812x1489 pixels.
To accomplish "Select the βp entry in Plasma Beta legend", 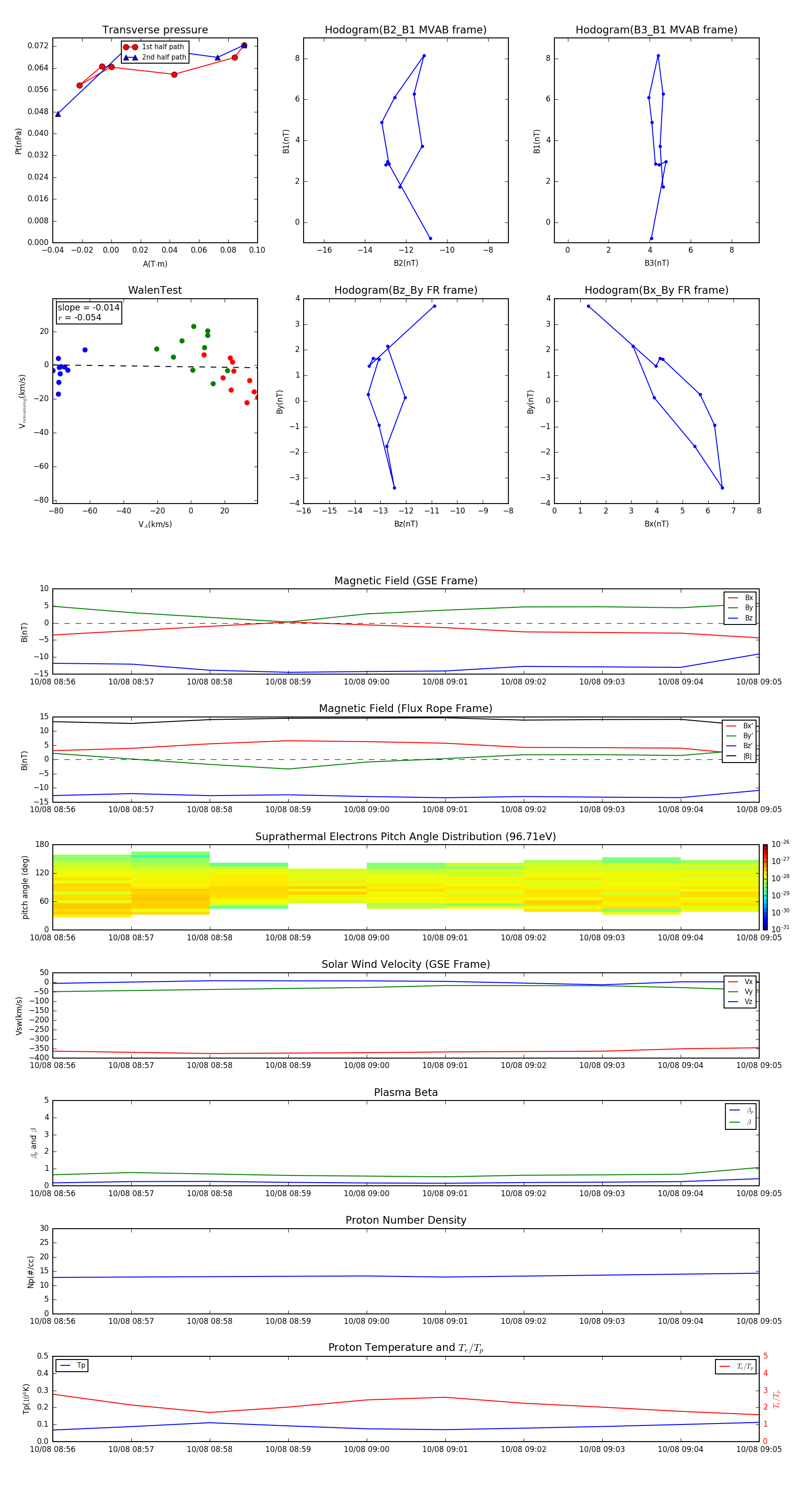I will pos(741,1110).
